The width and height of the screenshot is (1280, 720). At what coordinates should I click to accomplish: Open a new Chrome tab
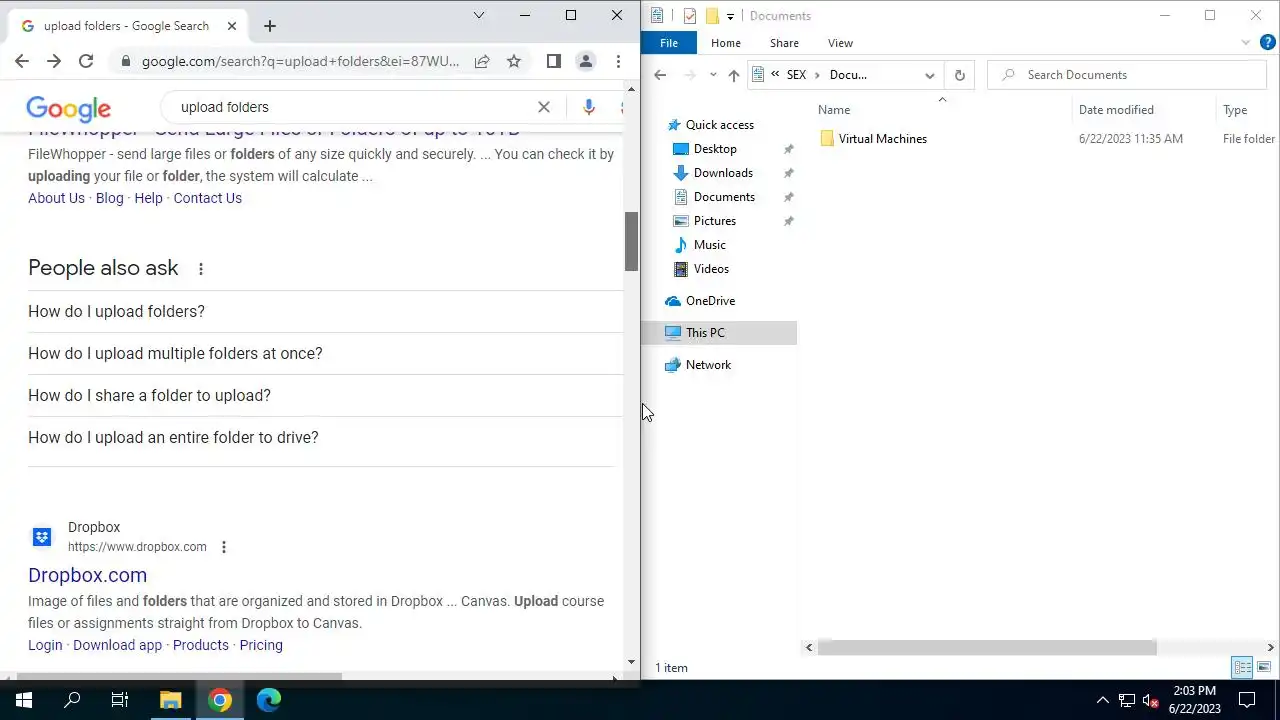(269, 26)
